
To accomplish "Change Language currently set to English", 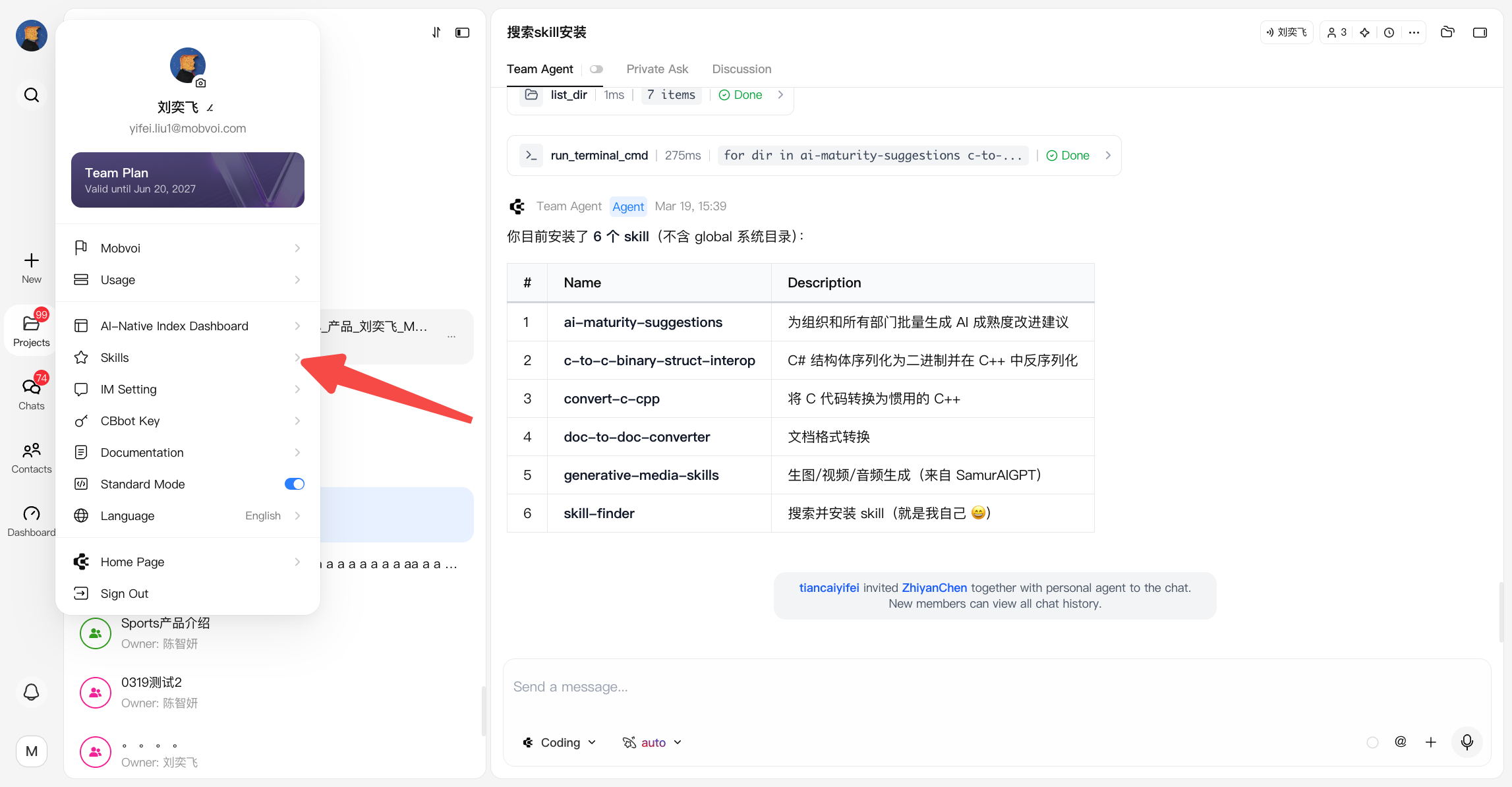I will (x=188, y=515).
